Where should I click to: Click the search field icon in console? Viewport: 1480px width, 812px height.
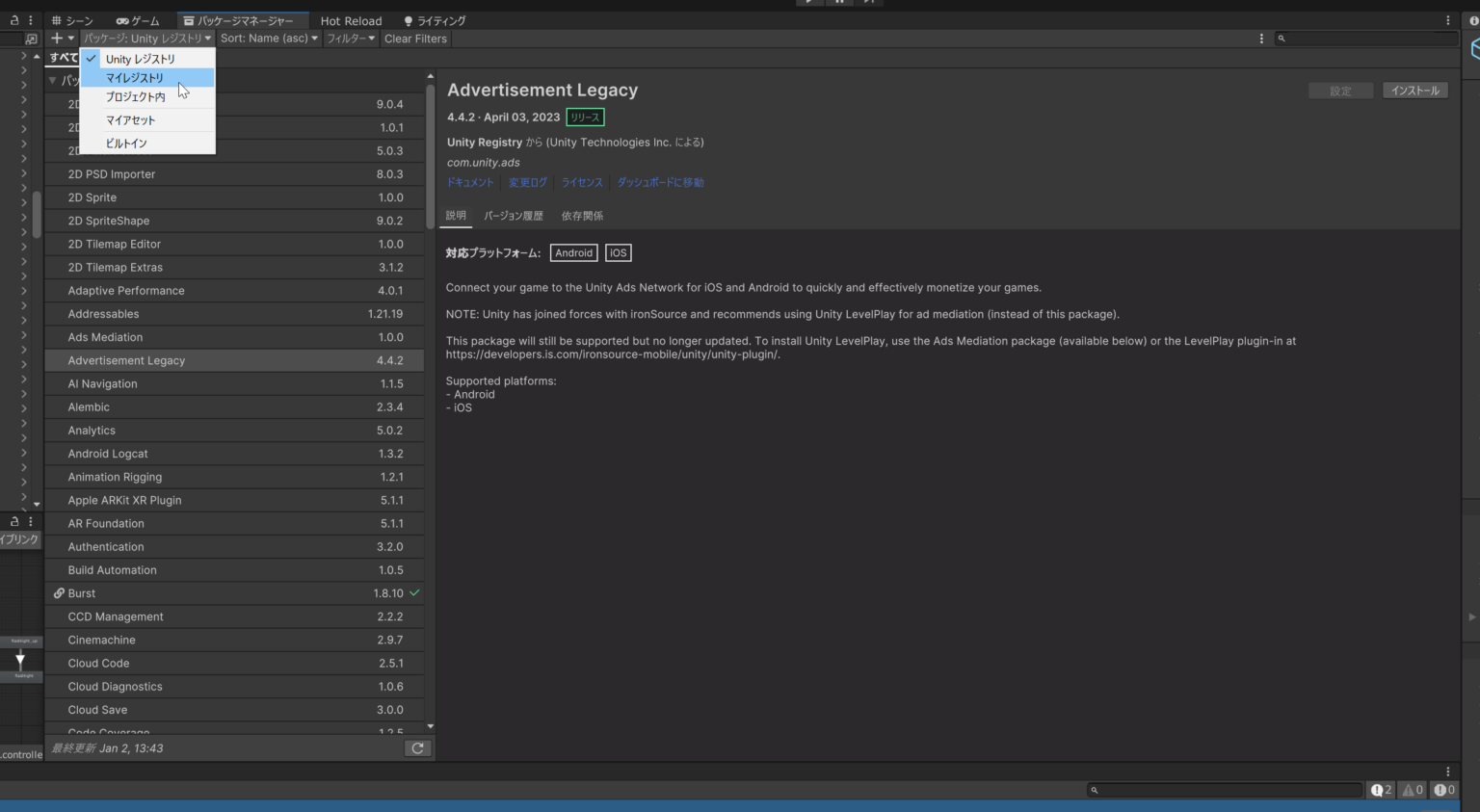coord(1093,790)
